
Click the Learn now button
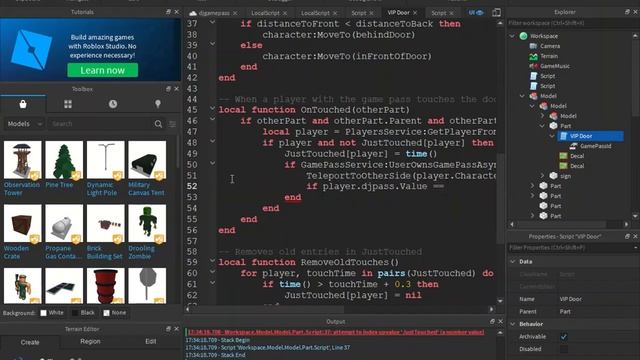coord(102,70)
